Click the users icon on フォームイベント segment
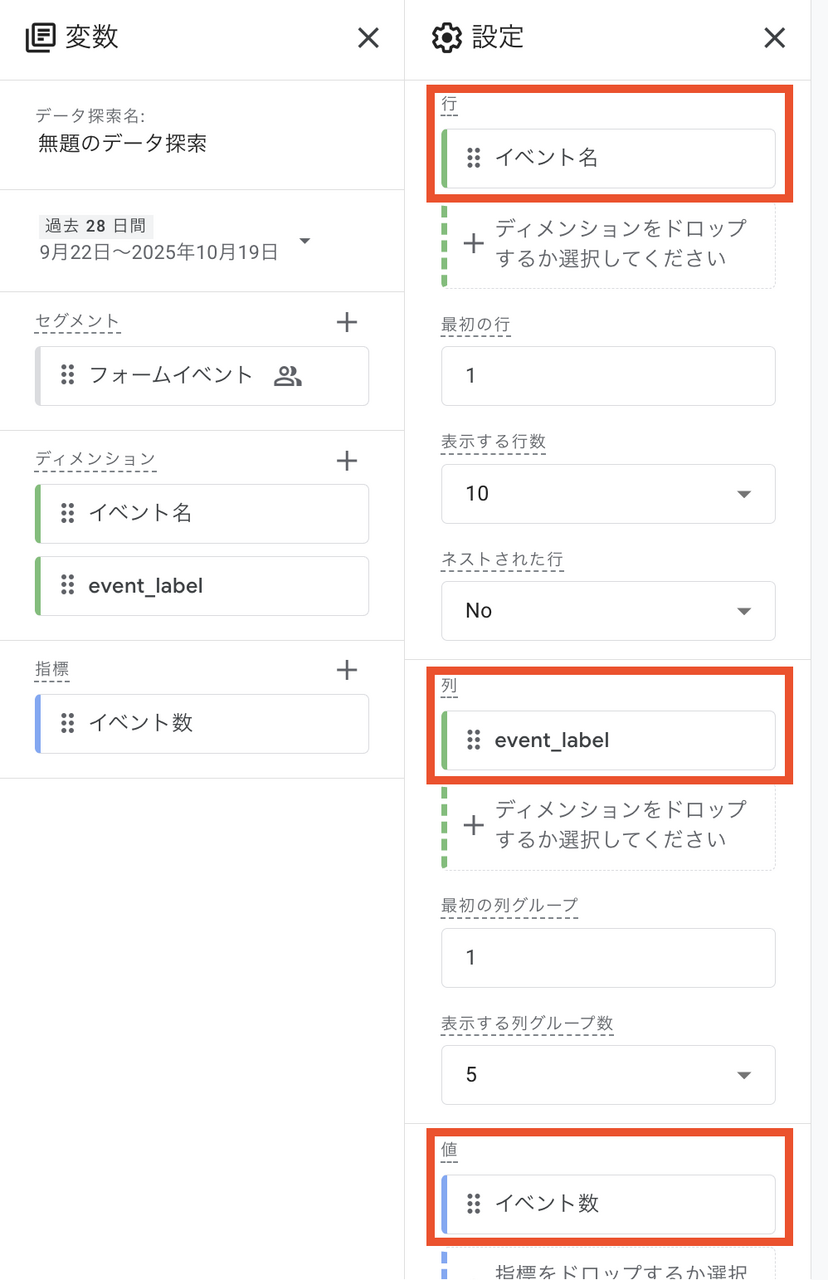Image resolution: width=828 pixels, height=1280 pixels. tap(288, 376)
